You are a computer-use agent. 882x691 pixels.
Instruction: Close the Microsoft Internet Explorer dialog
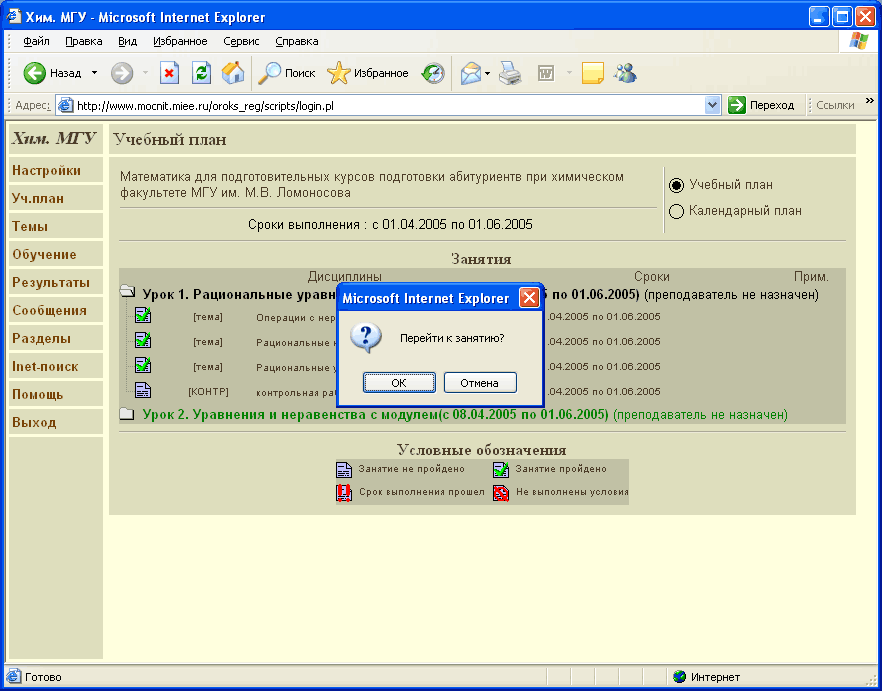coord(529,298)
